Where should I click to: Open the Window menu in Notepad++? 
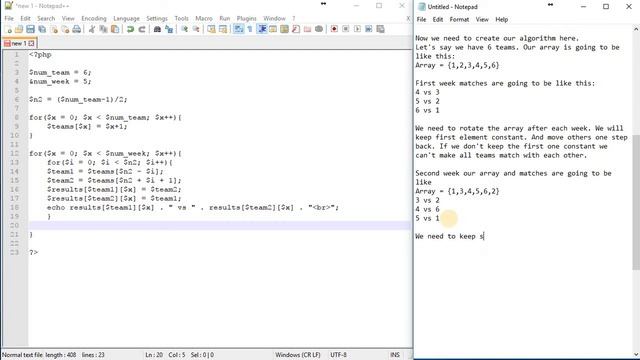pos(274,18)
